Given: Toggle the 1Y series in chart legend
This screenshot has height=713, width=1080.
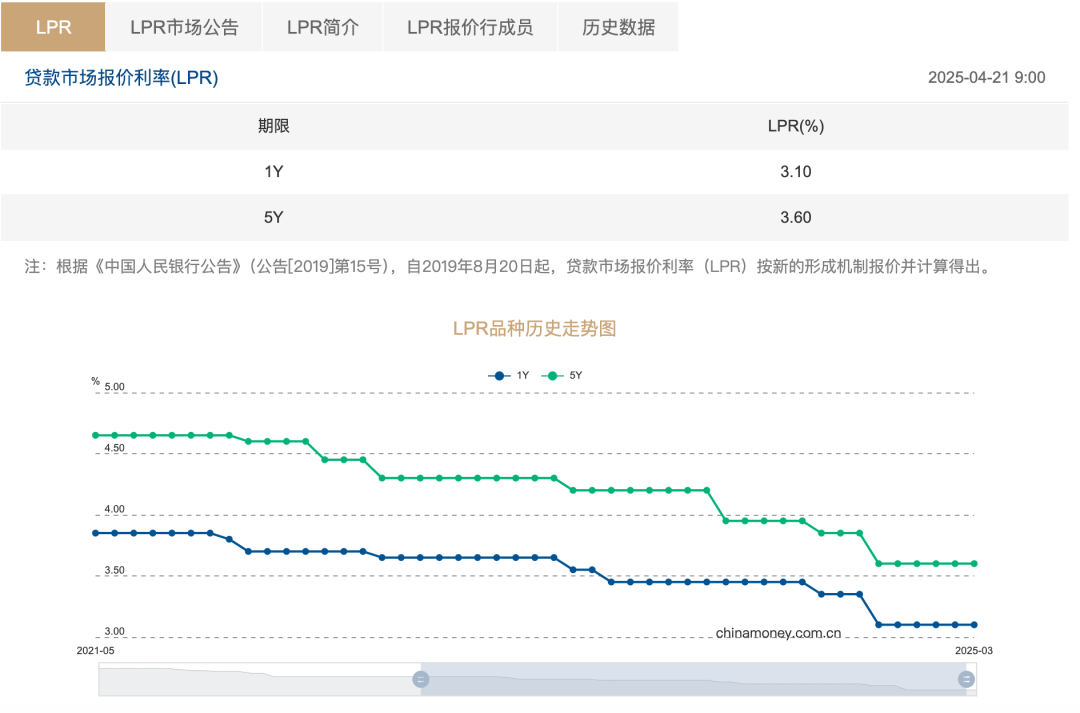Looking at the screenshot, I should click(510, 375).
